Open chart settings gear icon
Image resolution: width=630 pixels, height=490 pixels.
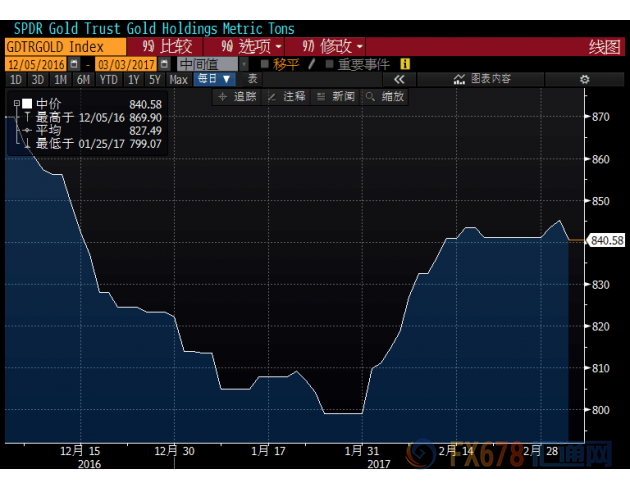point(585,79)
